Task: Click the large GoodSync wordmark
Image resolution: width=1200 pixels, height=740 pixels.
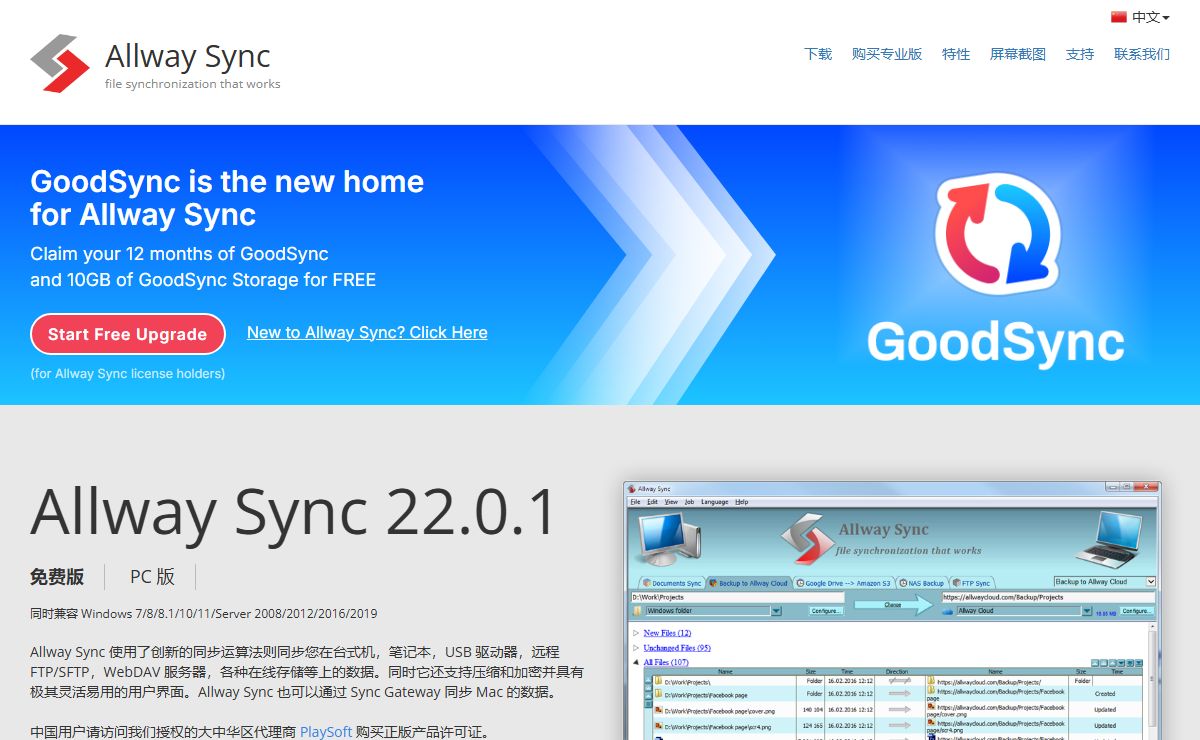Action: coord(996,343)
